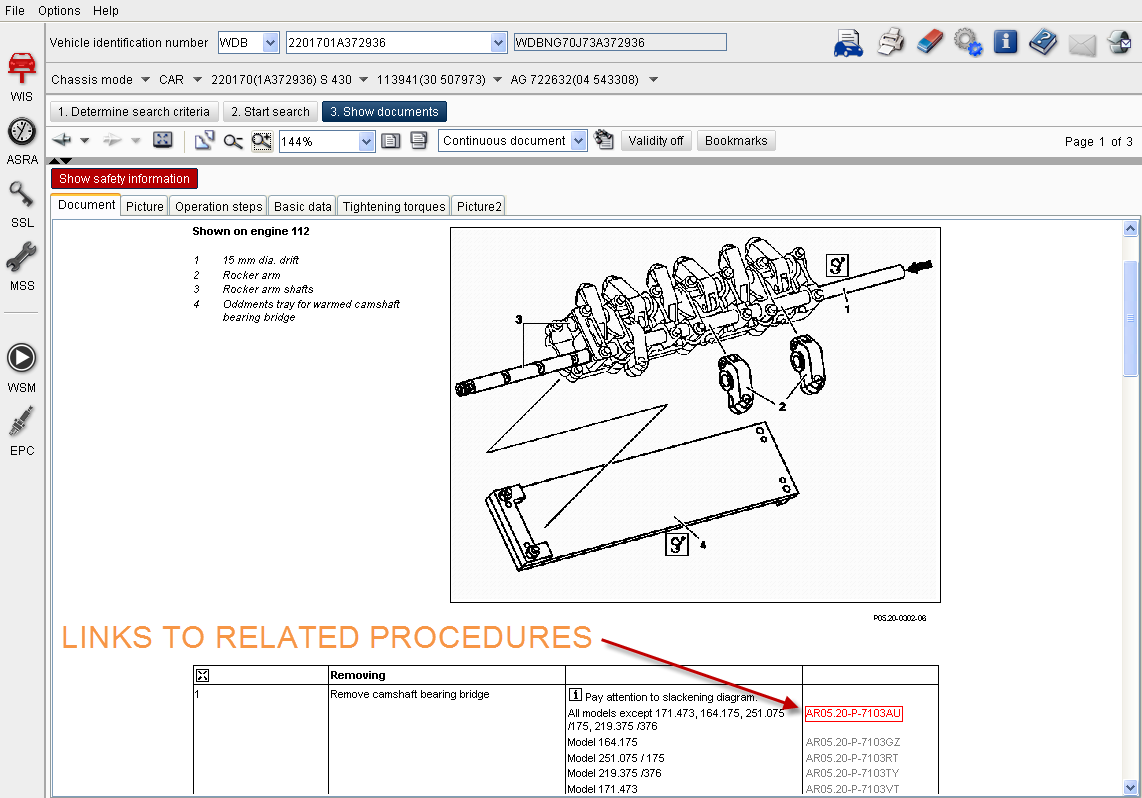Launch the WSM play-button module
Image resolution: width=1142 pixels, height=798 pixels.
click(x=22, y=368)
